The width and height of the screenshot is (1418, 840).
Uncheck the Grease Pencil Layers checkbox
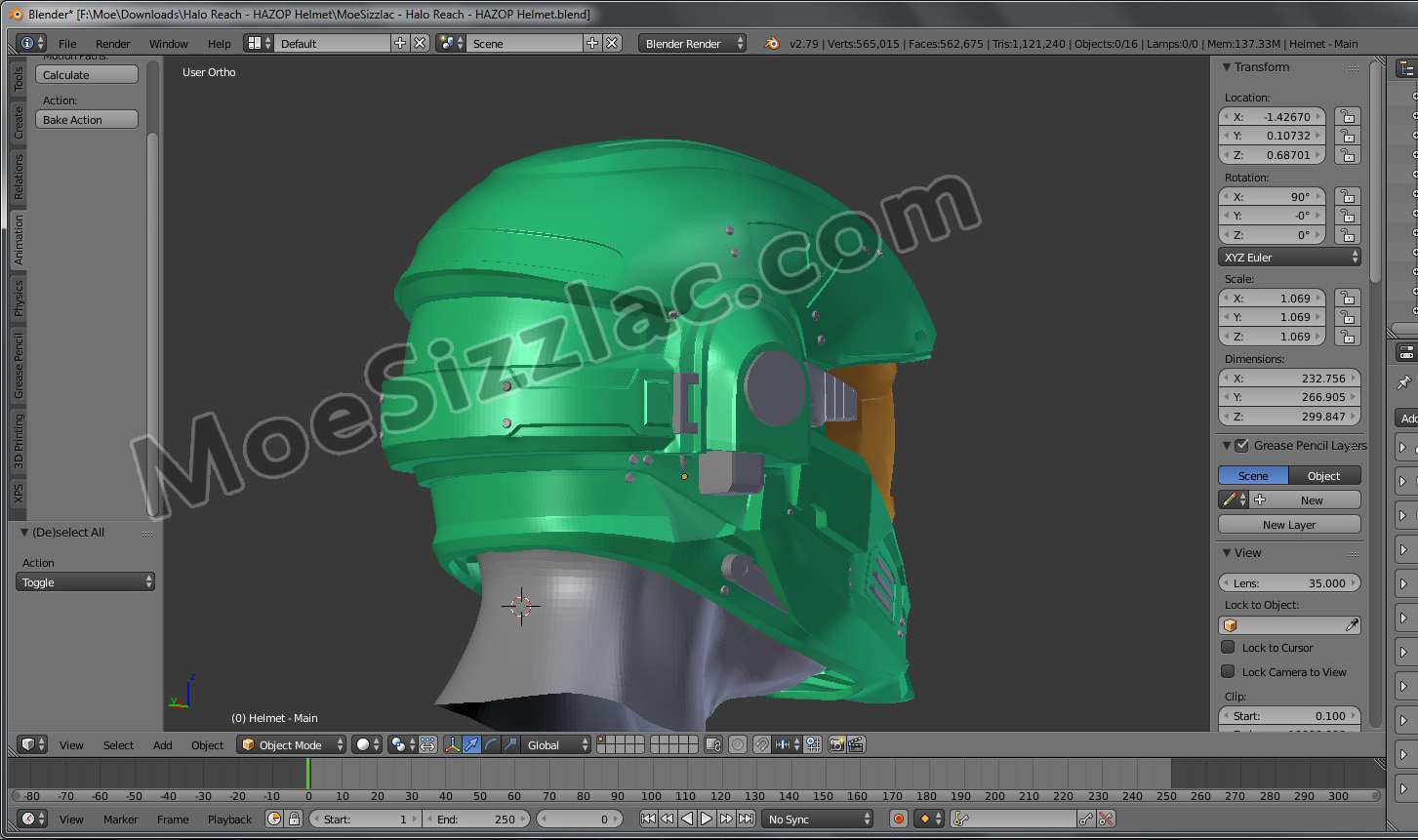(x=1241, y=446)
